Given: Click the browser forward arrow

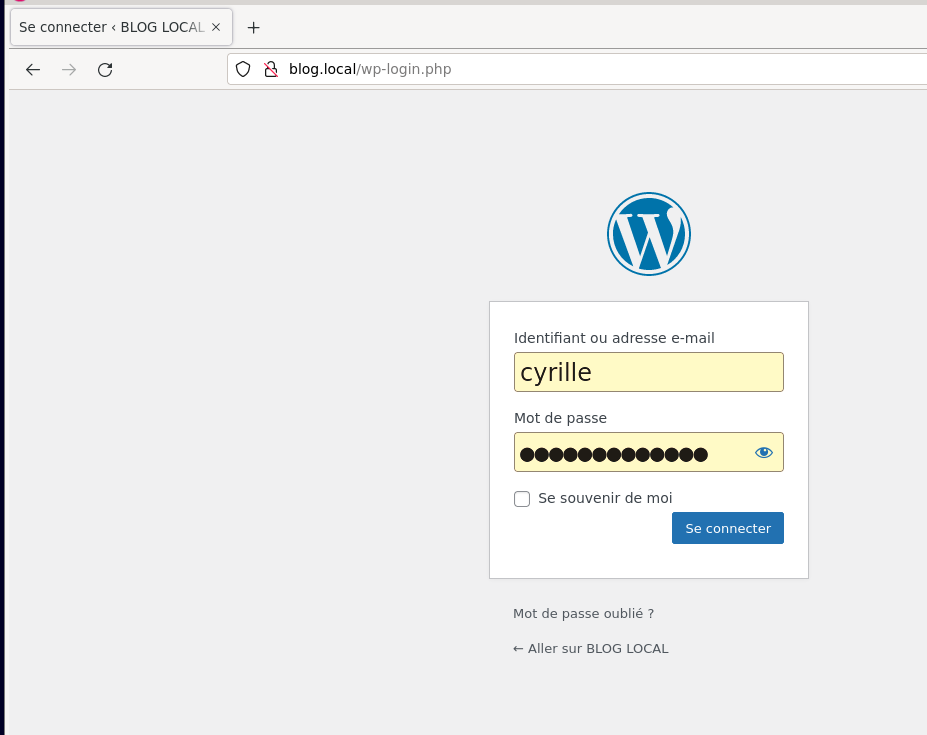Looking at the screenshot, I should [x=69, y=70].
